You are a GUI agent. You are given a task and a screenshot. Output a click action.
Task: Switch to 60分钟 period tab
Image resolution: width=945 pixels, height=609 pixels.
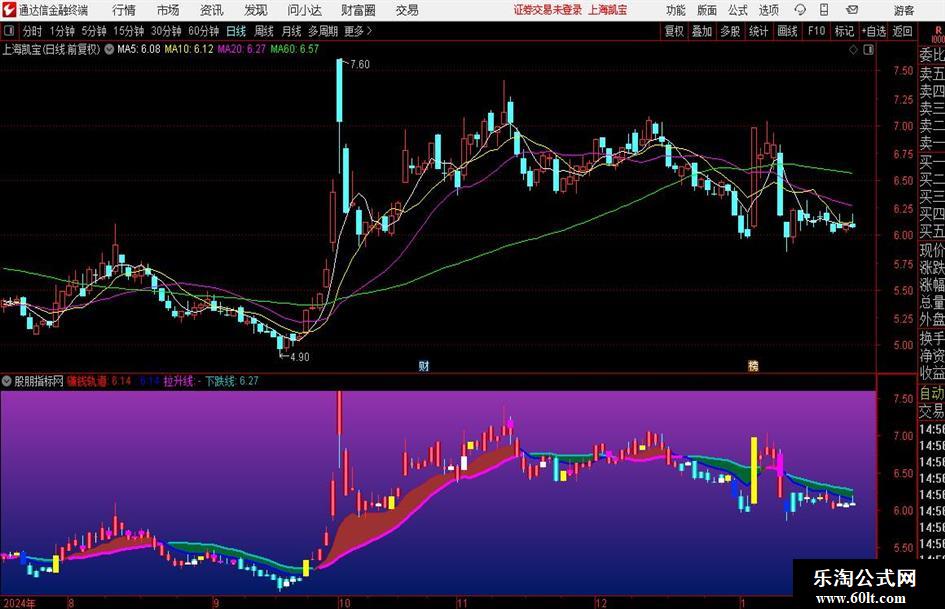pos(203,31)
